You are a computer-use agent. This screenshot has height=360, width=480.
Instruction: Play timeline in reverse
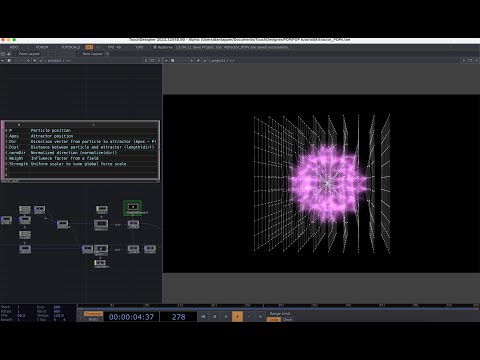pyautogui.click(x=226, y=317)
